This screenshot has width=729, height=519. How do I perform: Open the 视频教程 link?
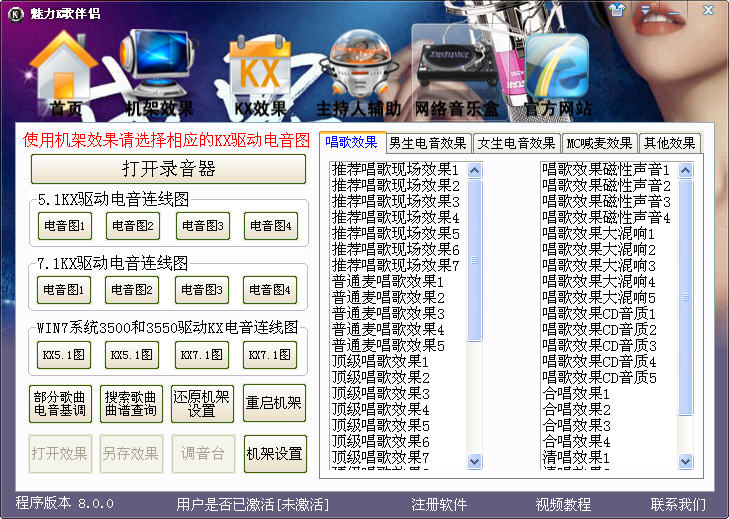tap(563, 505)
